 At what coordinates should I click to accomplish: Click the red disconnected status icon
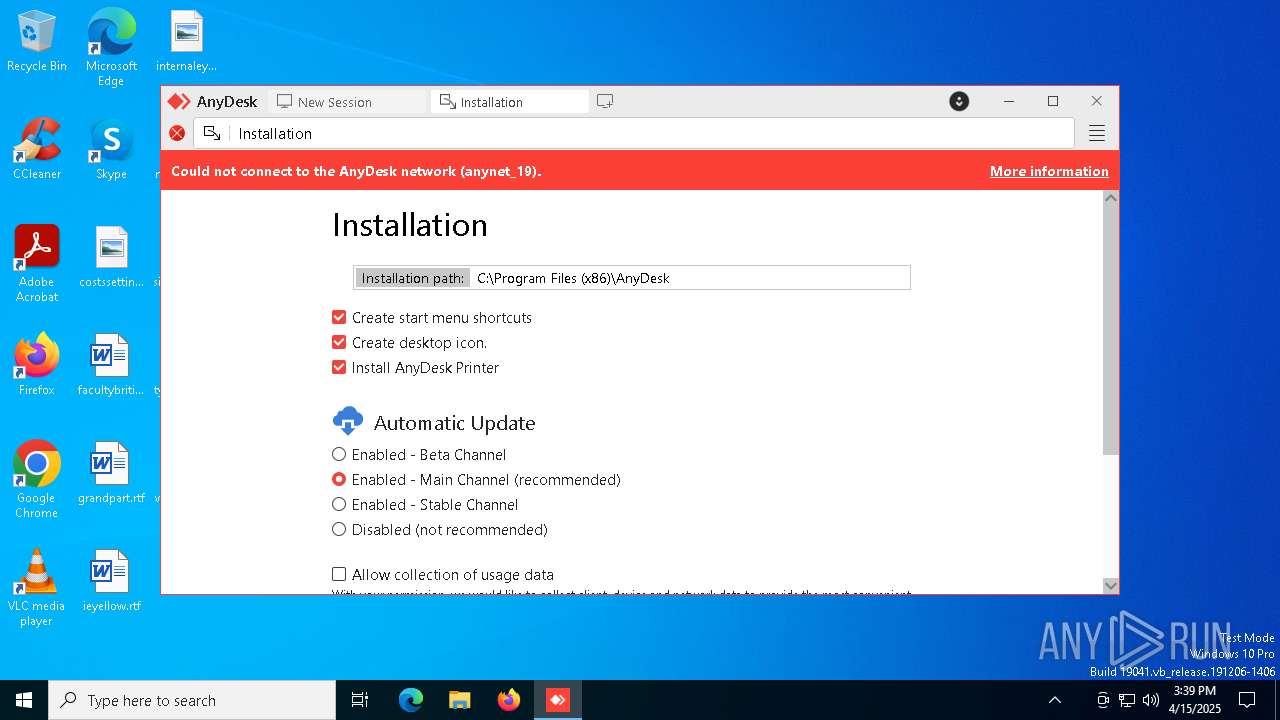177,133
